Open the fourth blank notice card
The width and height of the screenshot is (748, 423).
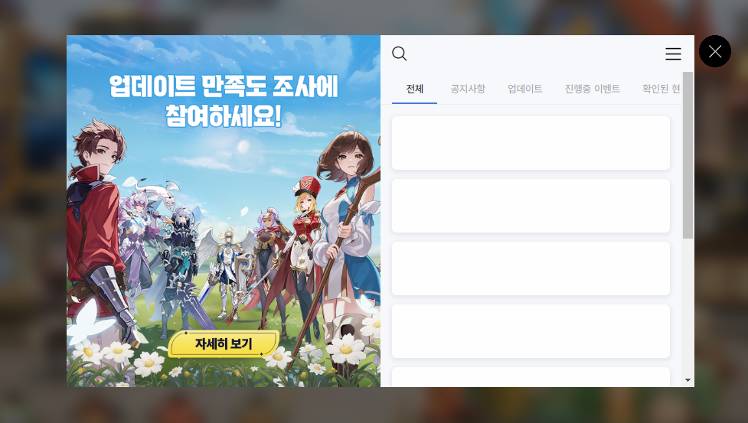click(x=530, y=331)
